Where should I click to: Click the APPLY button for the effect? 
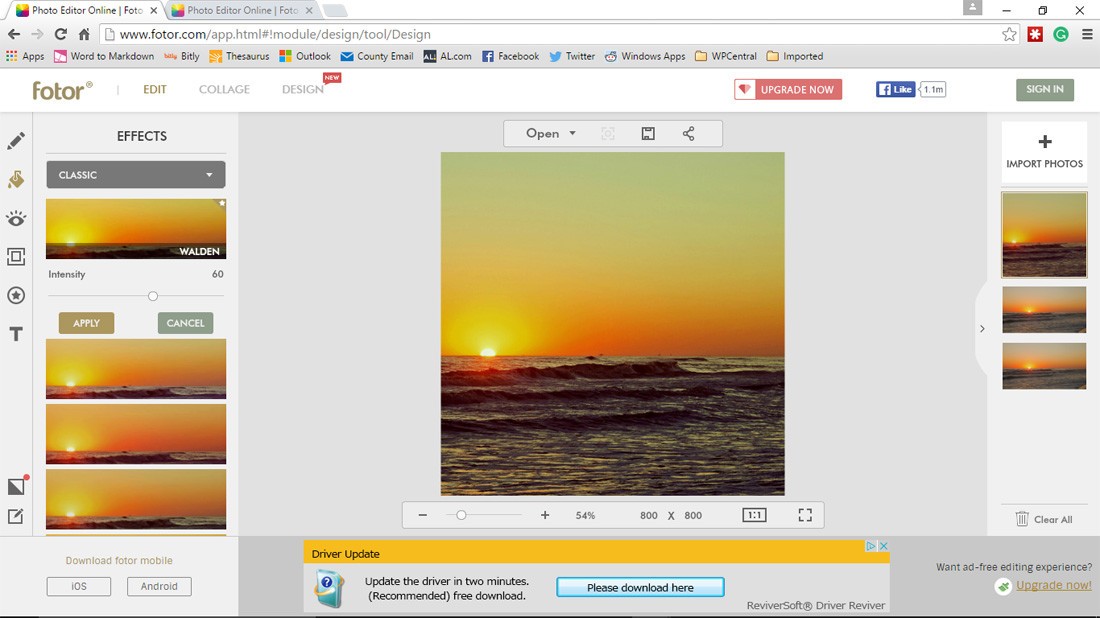pos(86,323)
